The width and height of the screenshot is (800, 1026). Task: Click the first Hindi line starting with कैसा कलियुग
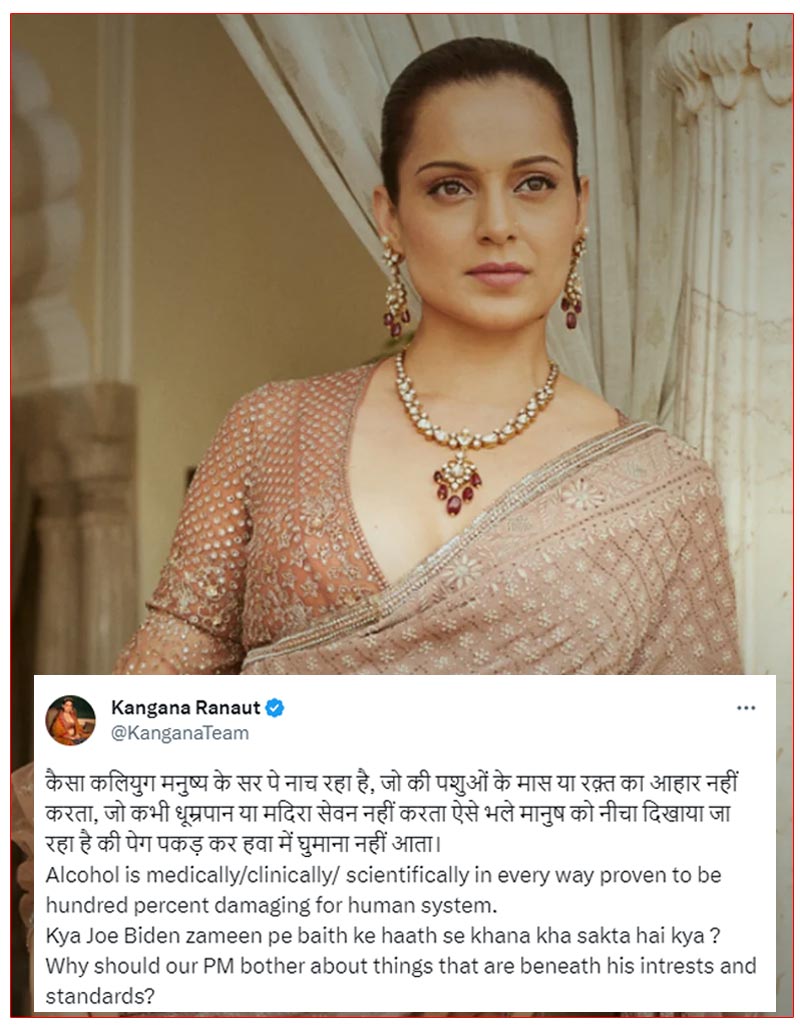392,783
